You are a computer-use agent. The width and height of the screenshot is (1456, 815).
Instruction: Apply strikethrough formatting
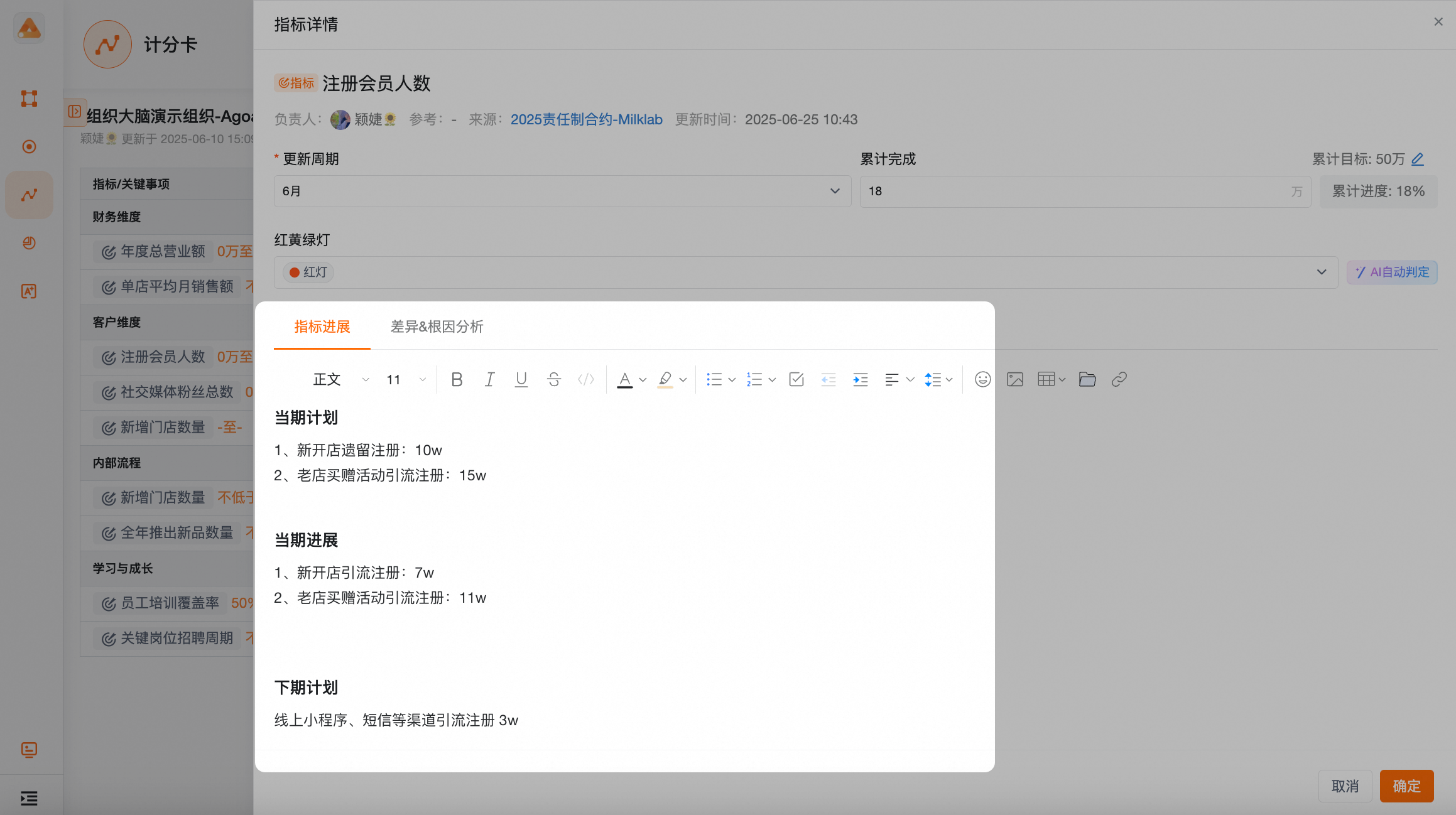pos(553,379)
